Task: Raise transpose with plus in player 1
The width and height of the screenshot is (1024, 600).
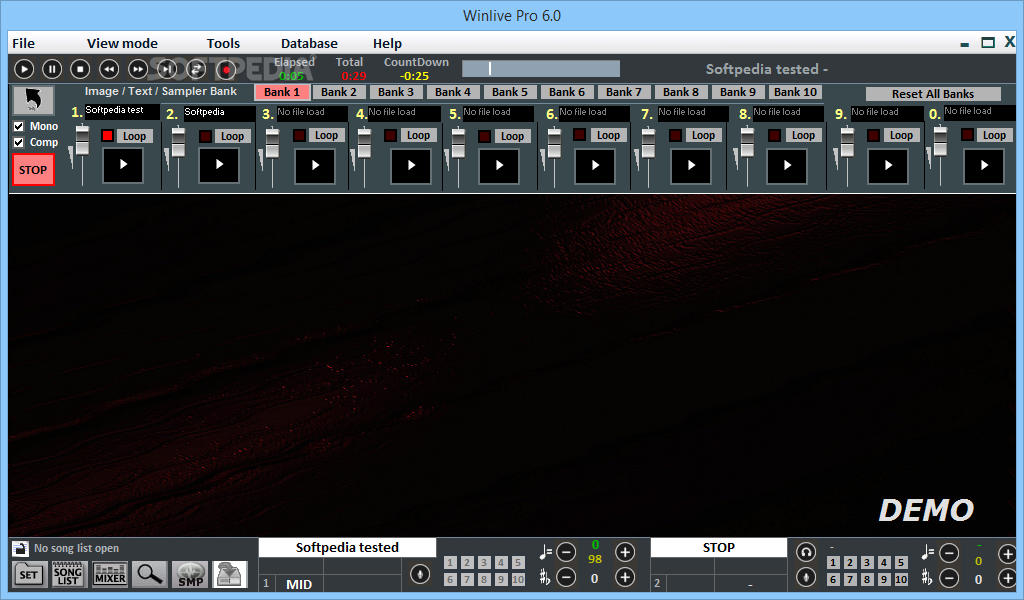Action: (625, 577)
